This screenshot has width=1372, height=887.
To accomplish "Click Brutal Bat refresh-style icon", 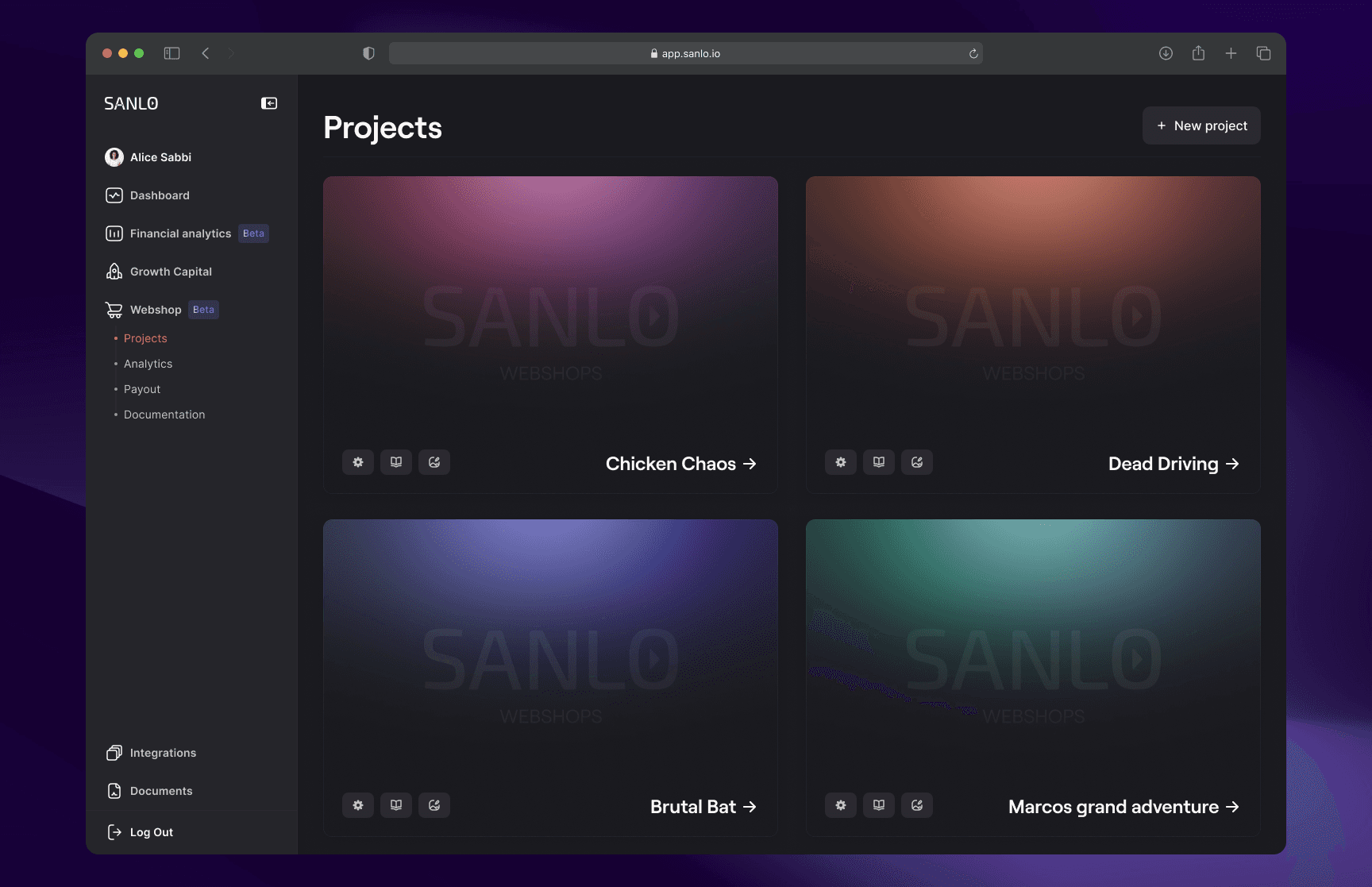I will coord(434,805).
